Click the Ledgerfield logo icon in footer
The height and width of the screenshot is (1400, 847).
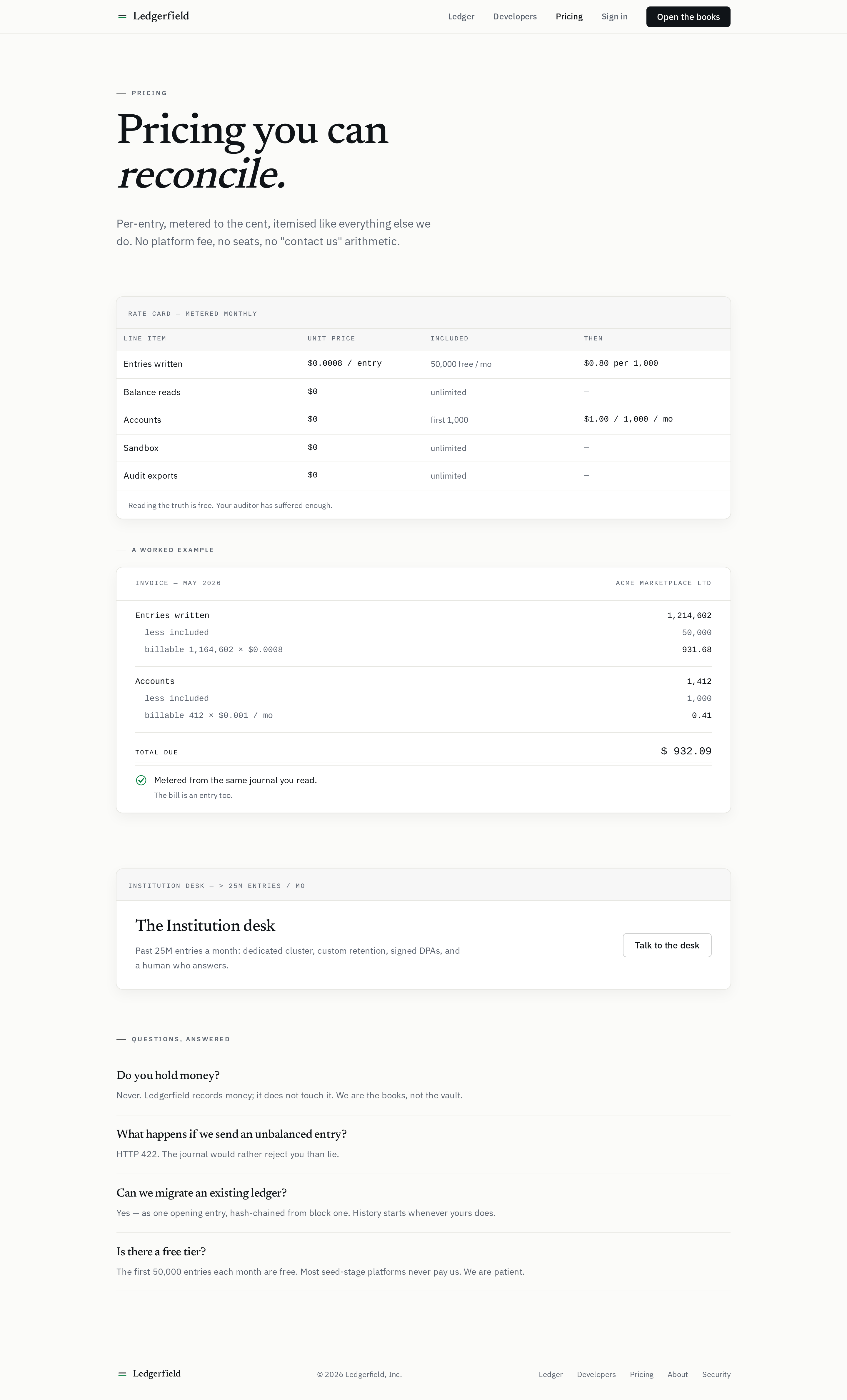pos(122,1374)
